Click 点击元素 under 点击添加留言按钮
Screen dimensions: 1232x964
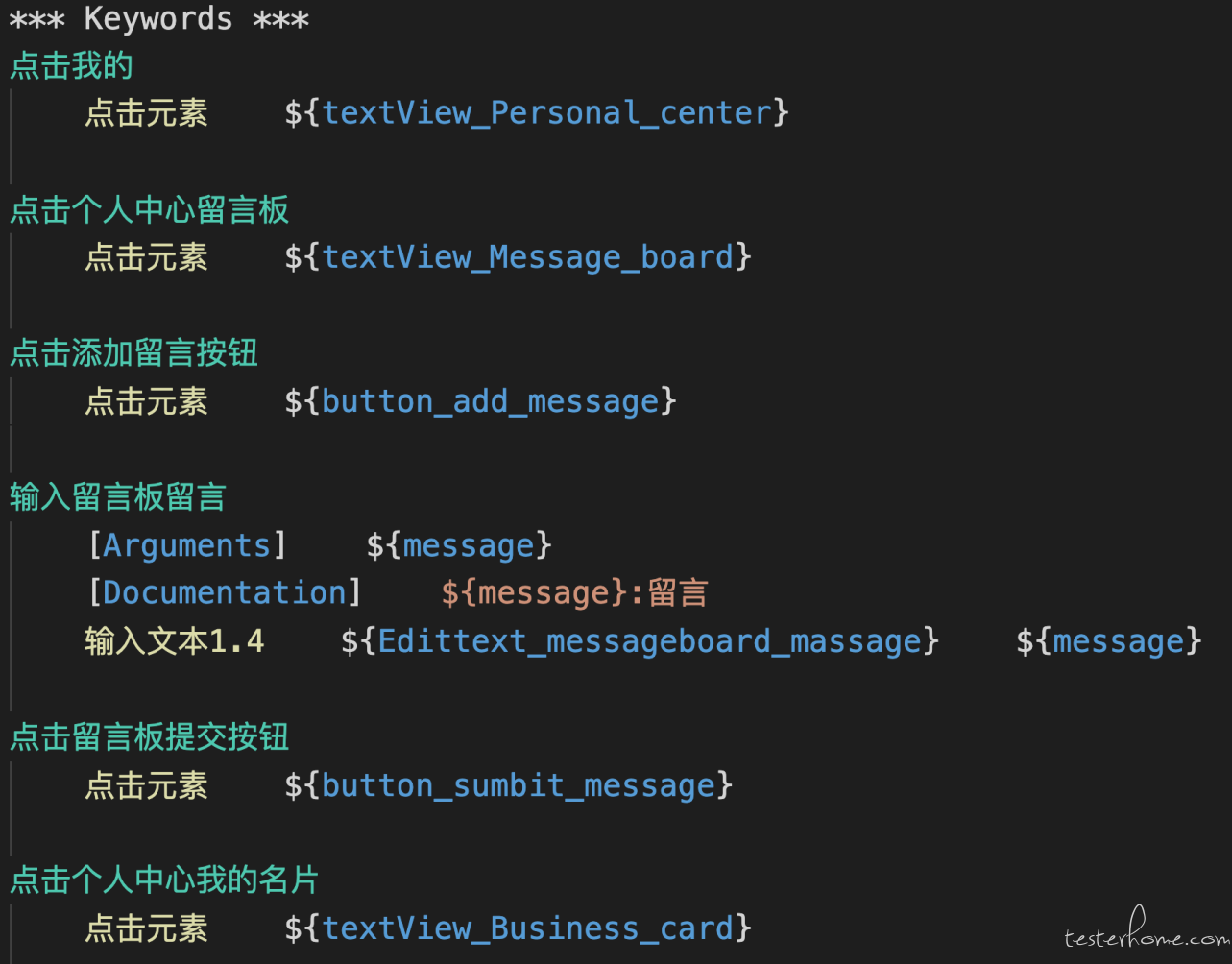(146, 402)
